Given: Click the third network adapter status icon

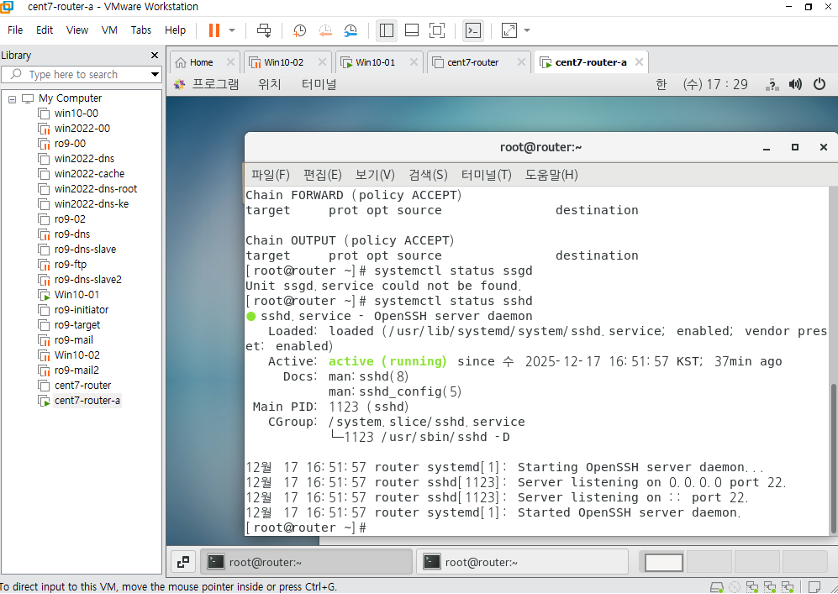Looking at the screenshot, I should click(786, 588).
